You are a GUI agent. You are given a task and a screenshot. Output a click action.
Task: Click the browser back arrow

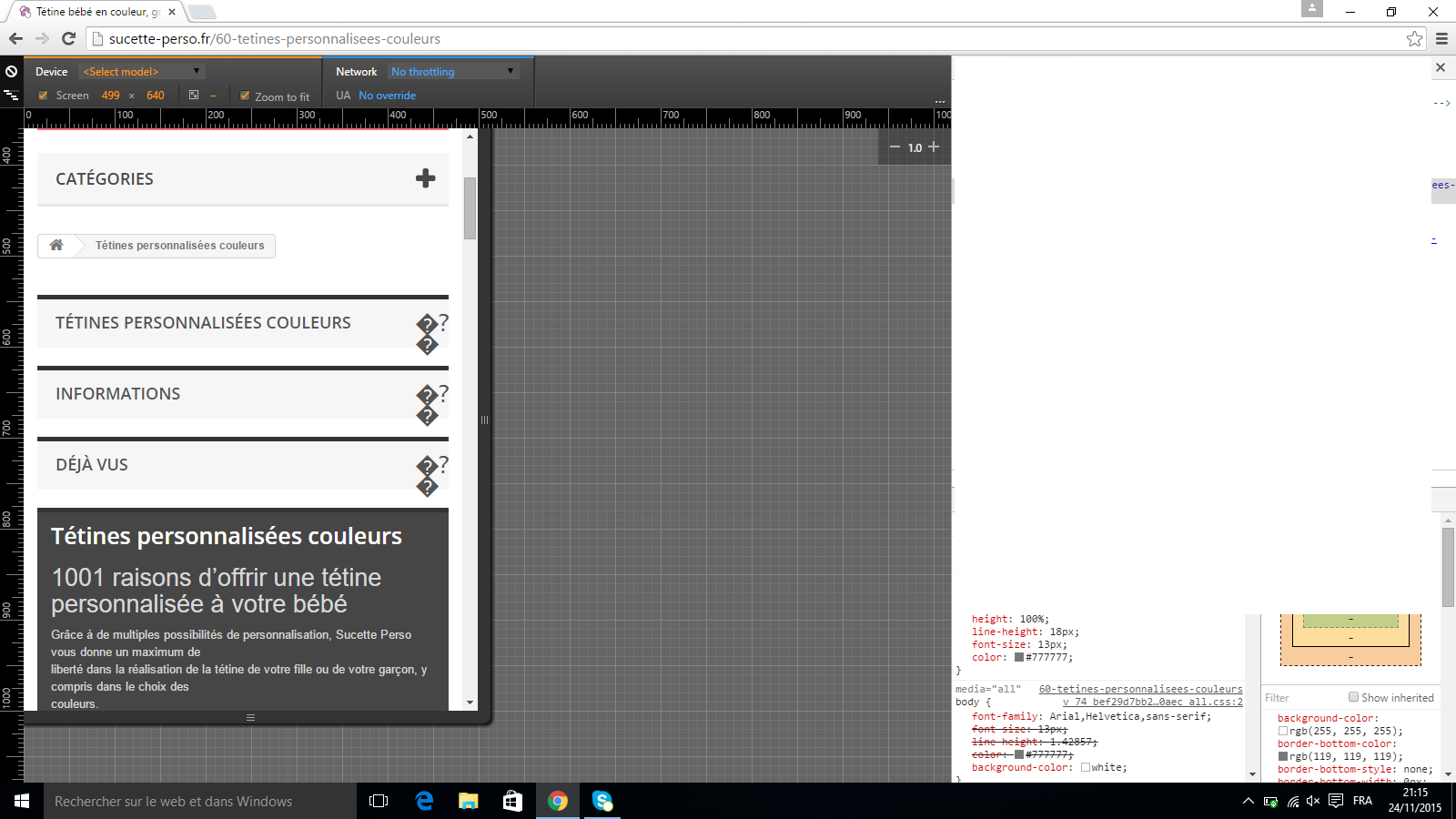coord(15,38)
